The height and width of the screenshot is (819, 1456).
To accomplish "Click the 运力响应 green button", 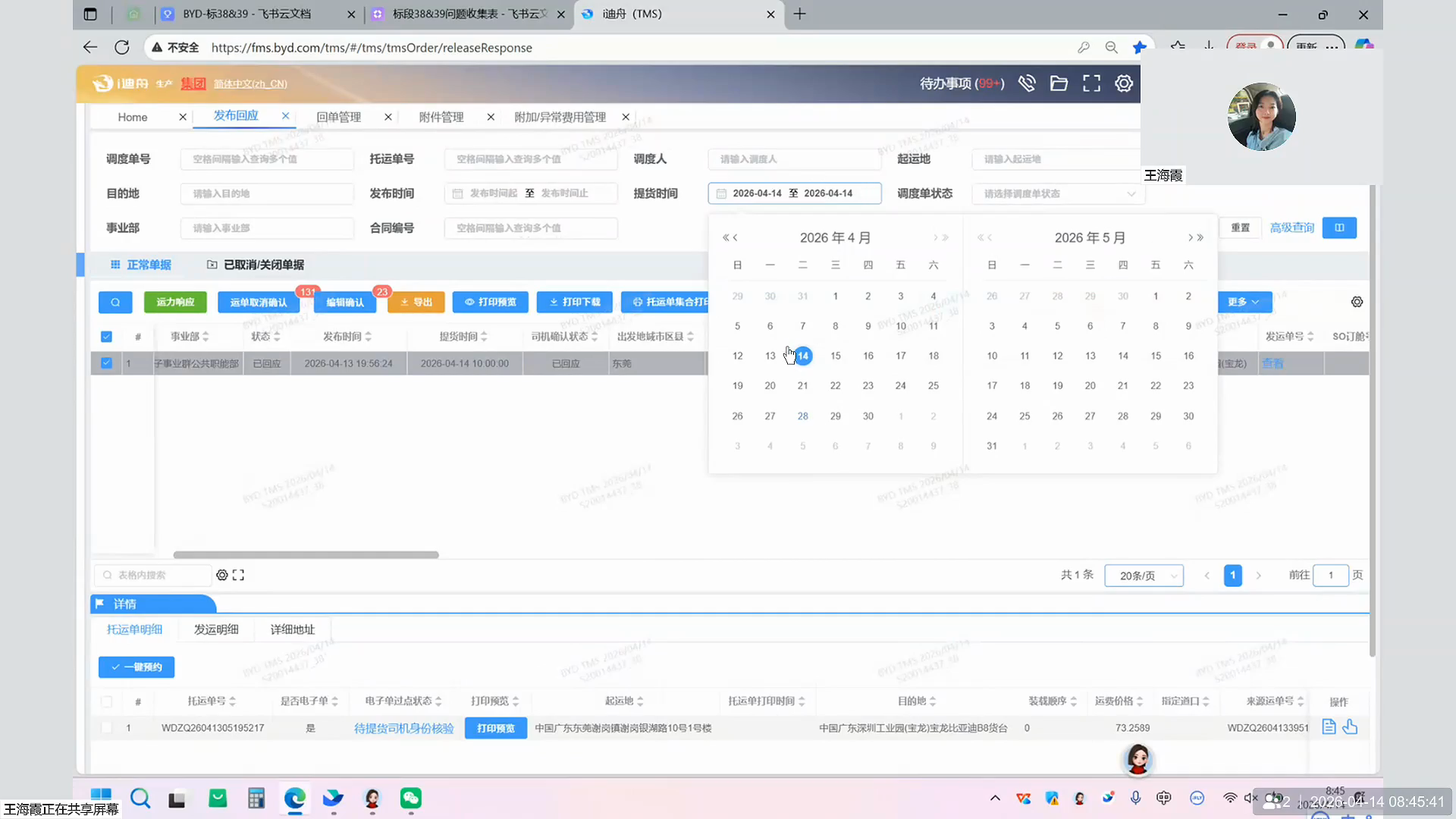I will tap(175, 302).
